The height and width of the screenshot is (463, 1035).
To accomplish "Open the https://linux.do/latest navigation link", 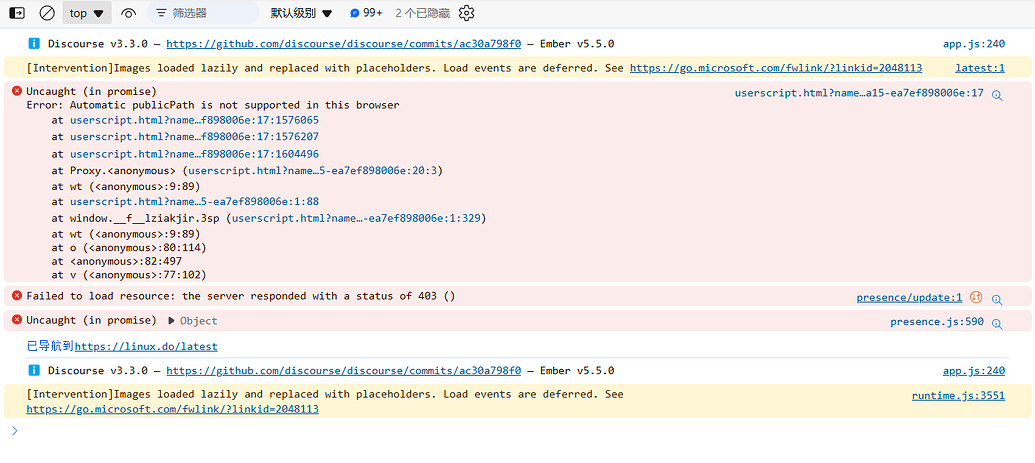I will pos(146,346).
